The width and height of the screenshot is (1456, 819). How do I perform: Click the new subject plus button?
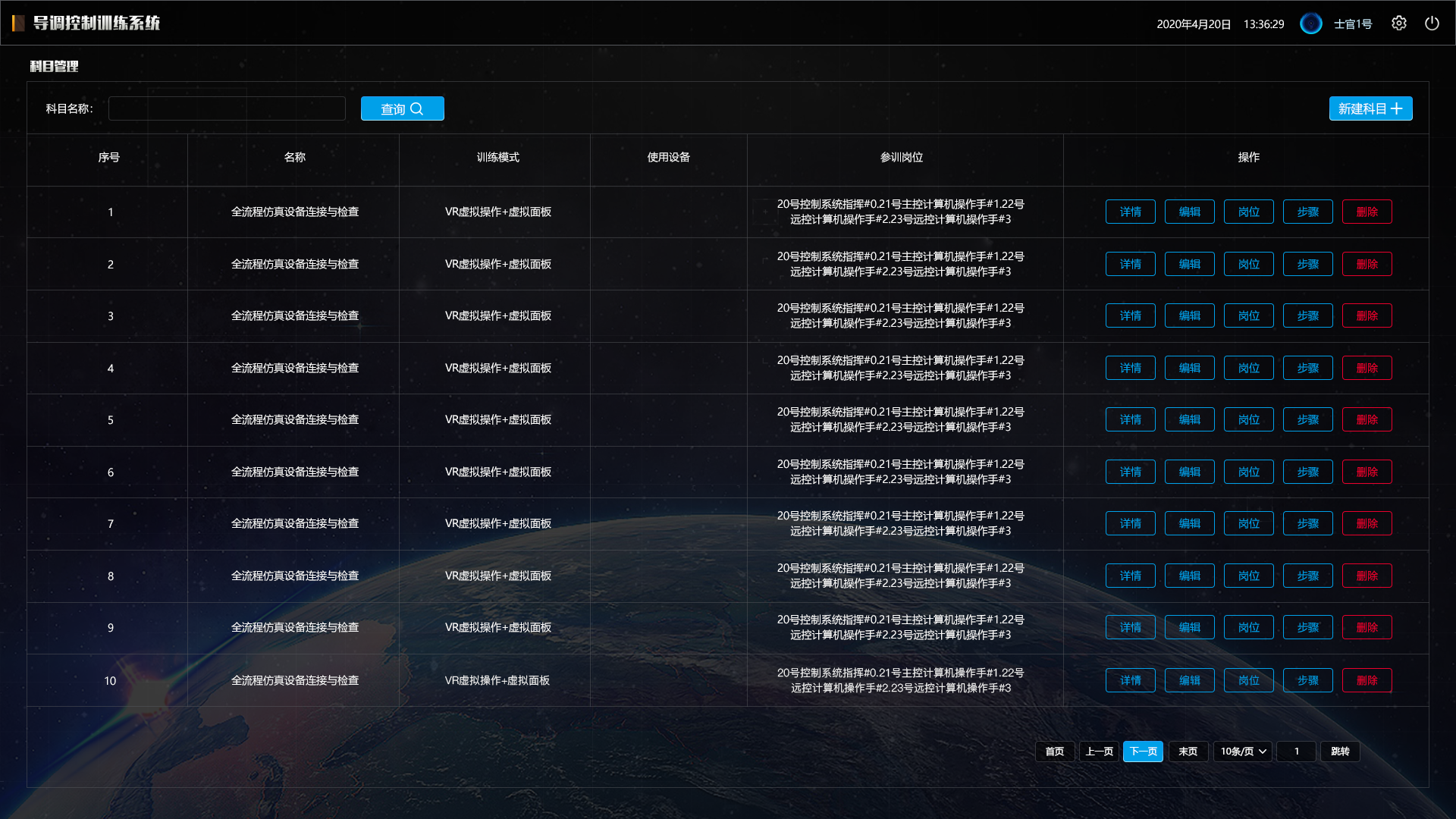tap(1370, 108)
